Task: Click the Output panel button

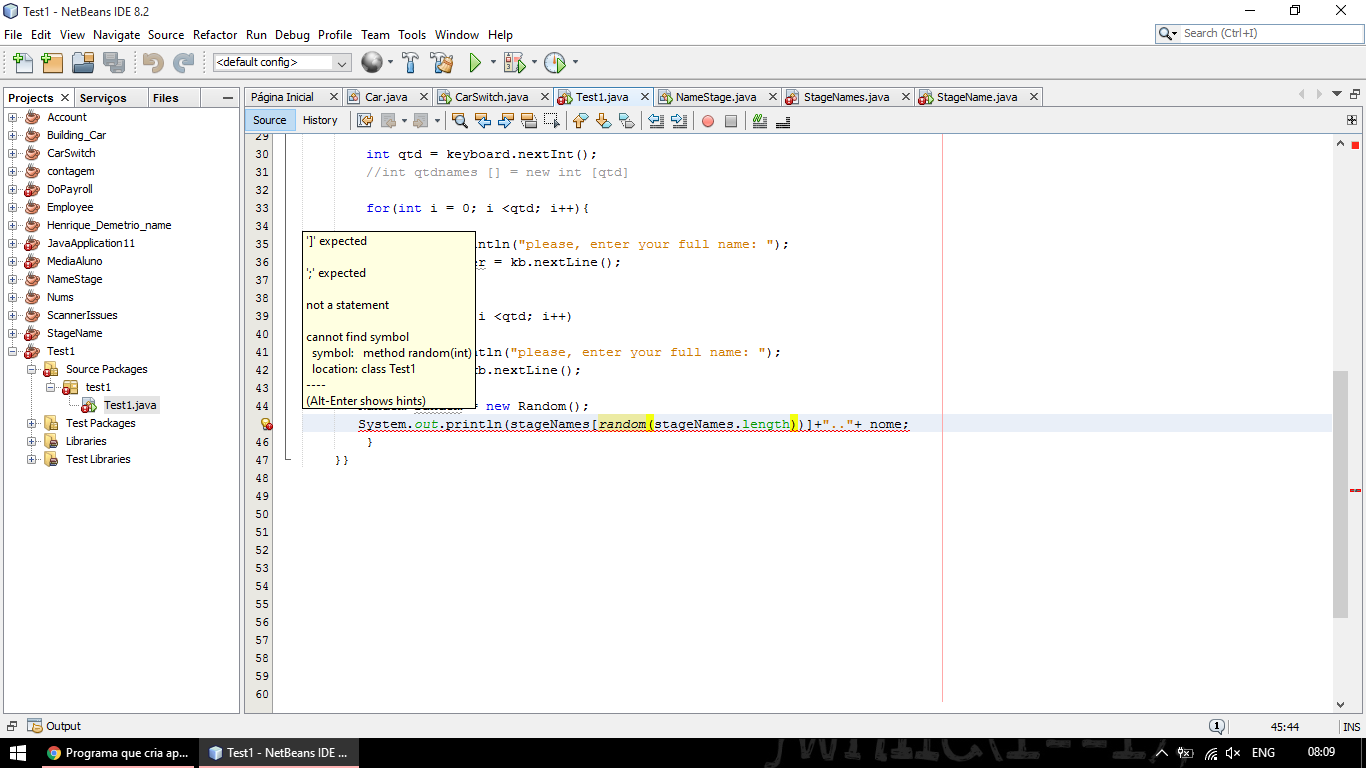Action: tap(55, 726)
